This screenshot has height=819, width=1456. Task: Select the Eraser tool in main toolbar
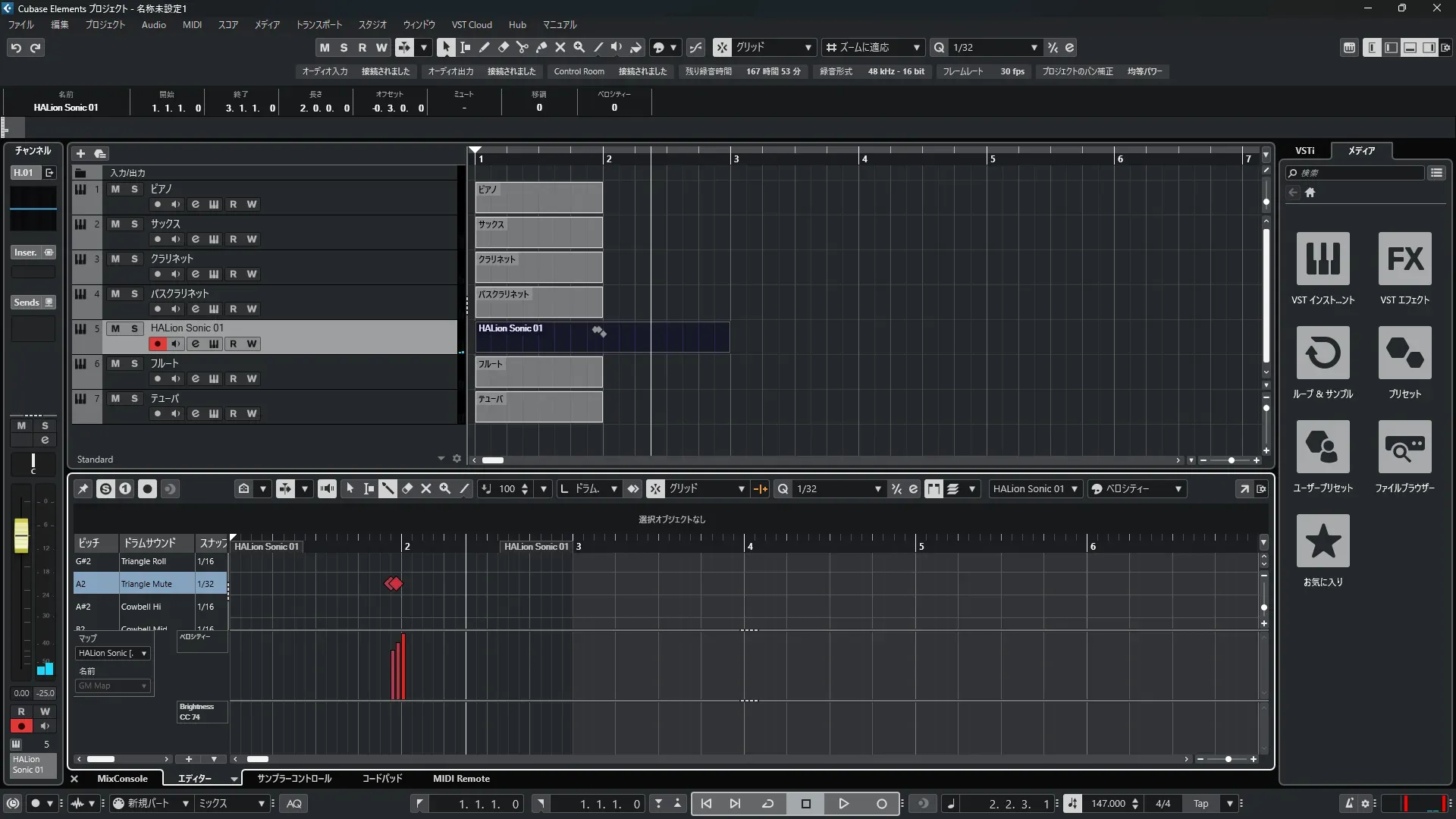[504, 47]
